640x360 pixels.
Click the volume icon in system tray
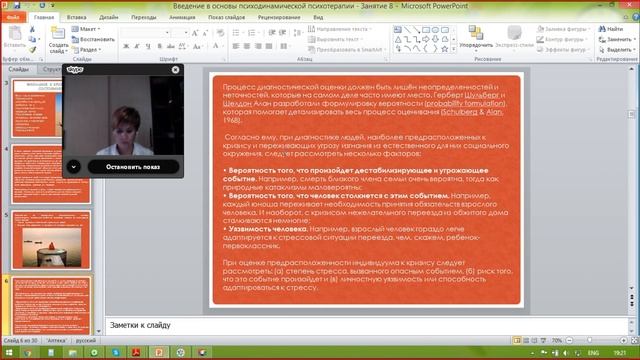[x=566, y=353]
